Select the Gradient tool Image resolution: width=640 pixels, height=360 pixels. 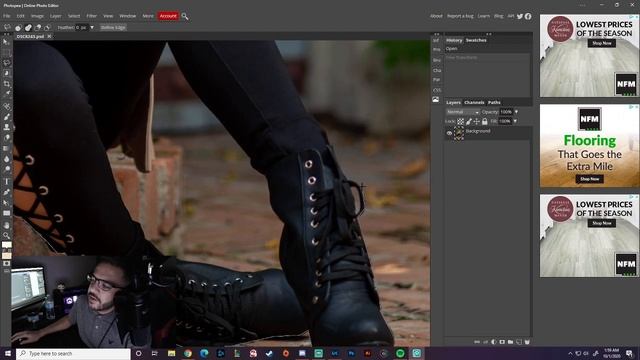tap(6, 149)
